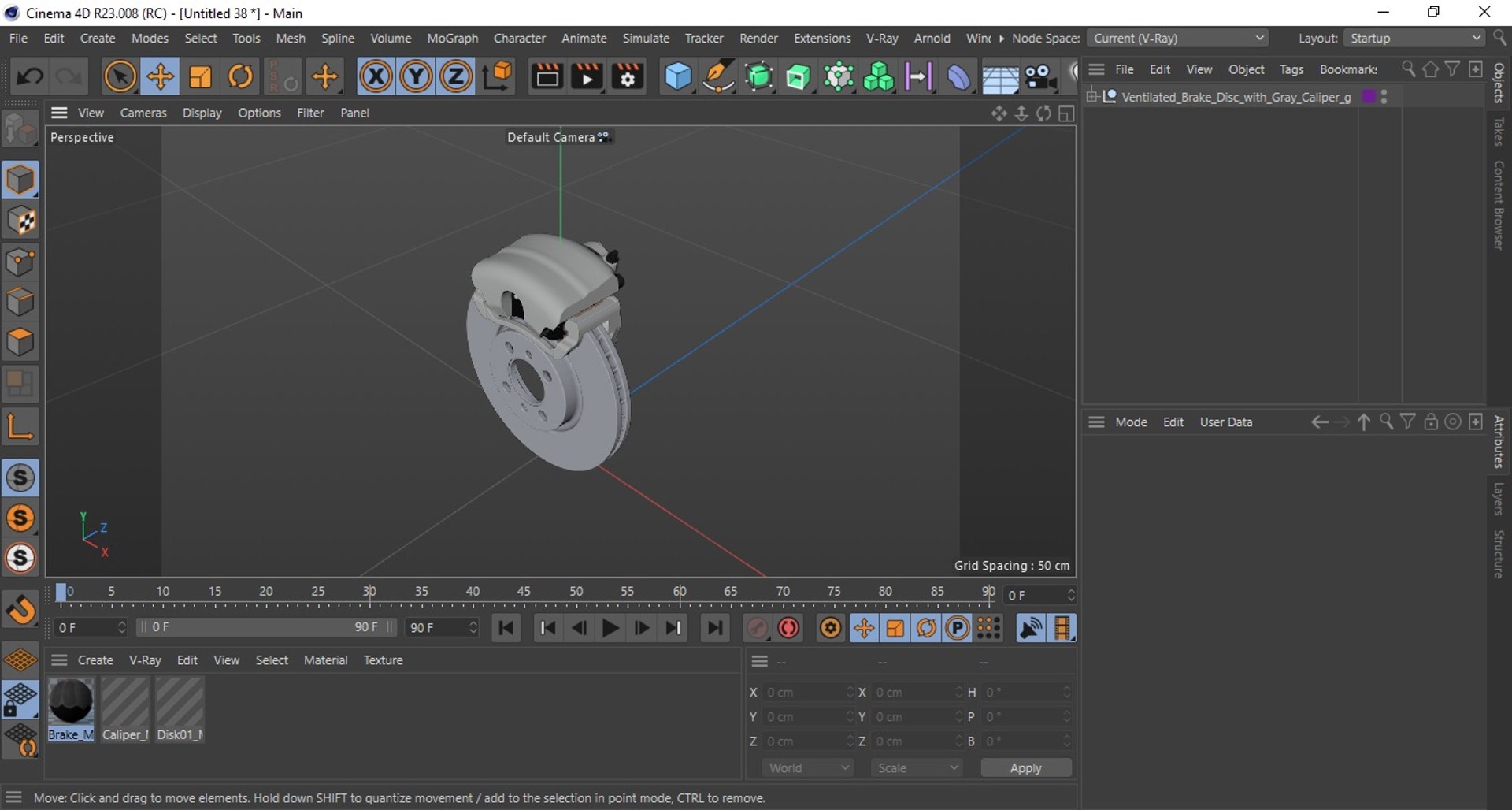
Task: Toggle visibility dots of Ventilated_Brake_Disc object
Action: [x=1384, y=97]
